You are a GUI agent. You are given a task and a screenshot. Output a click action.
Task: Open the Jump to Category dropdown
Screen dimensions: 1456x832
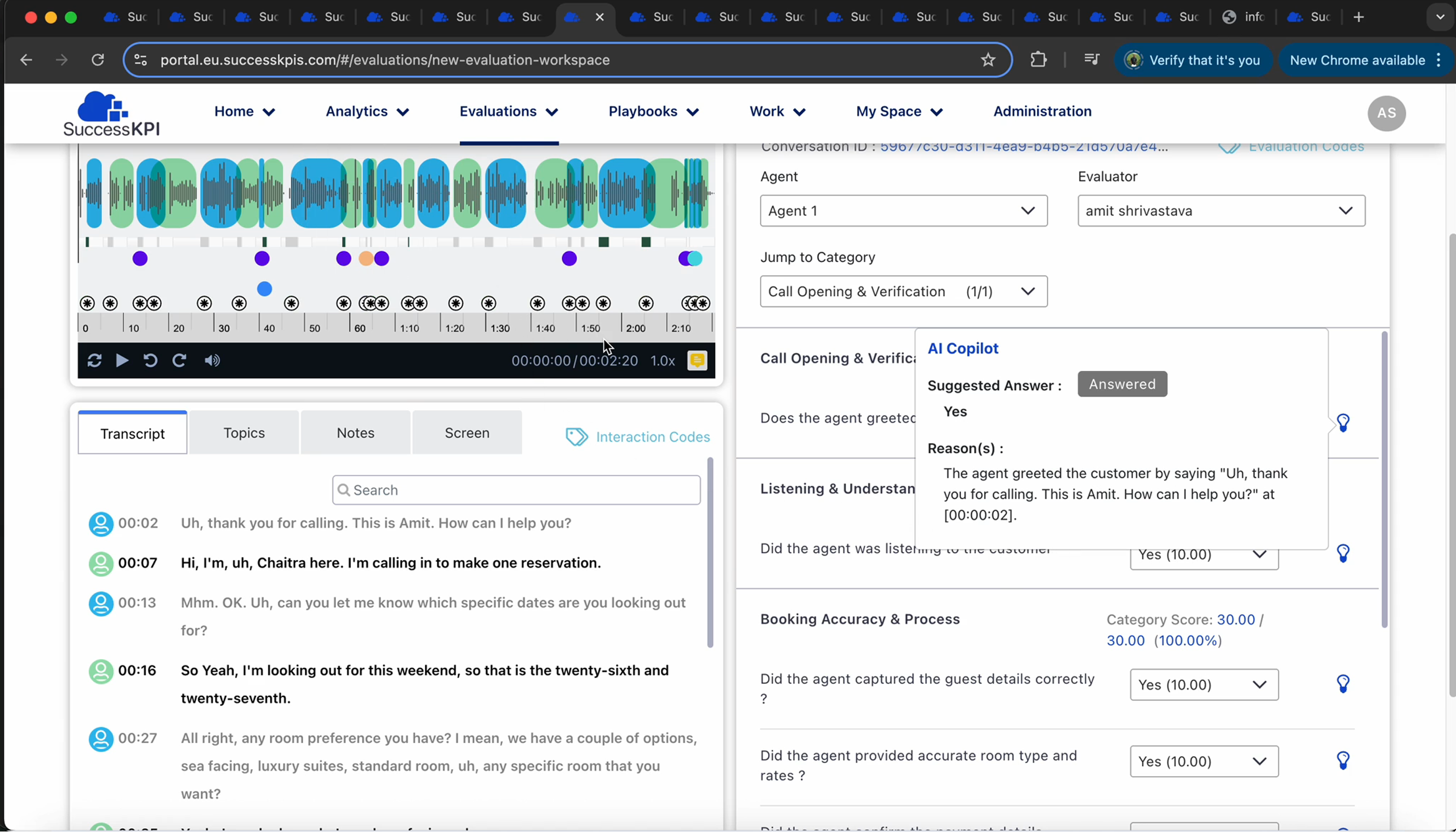(903, 291)
